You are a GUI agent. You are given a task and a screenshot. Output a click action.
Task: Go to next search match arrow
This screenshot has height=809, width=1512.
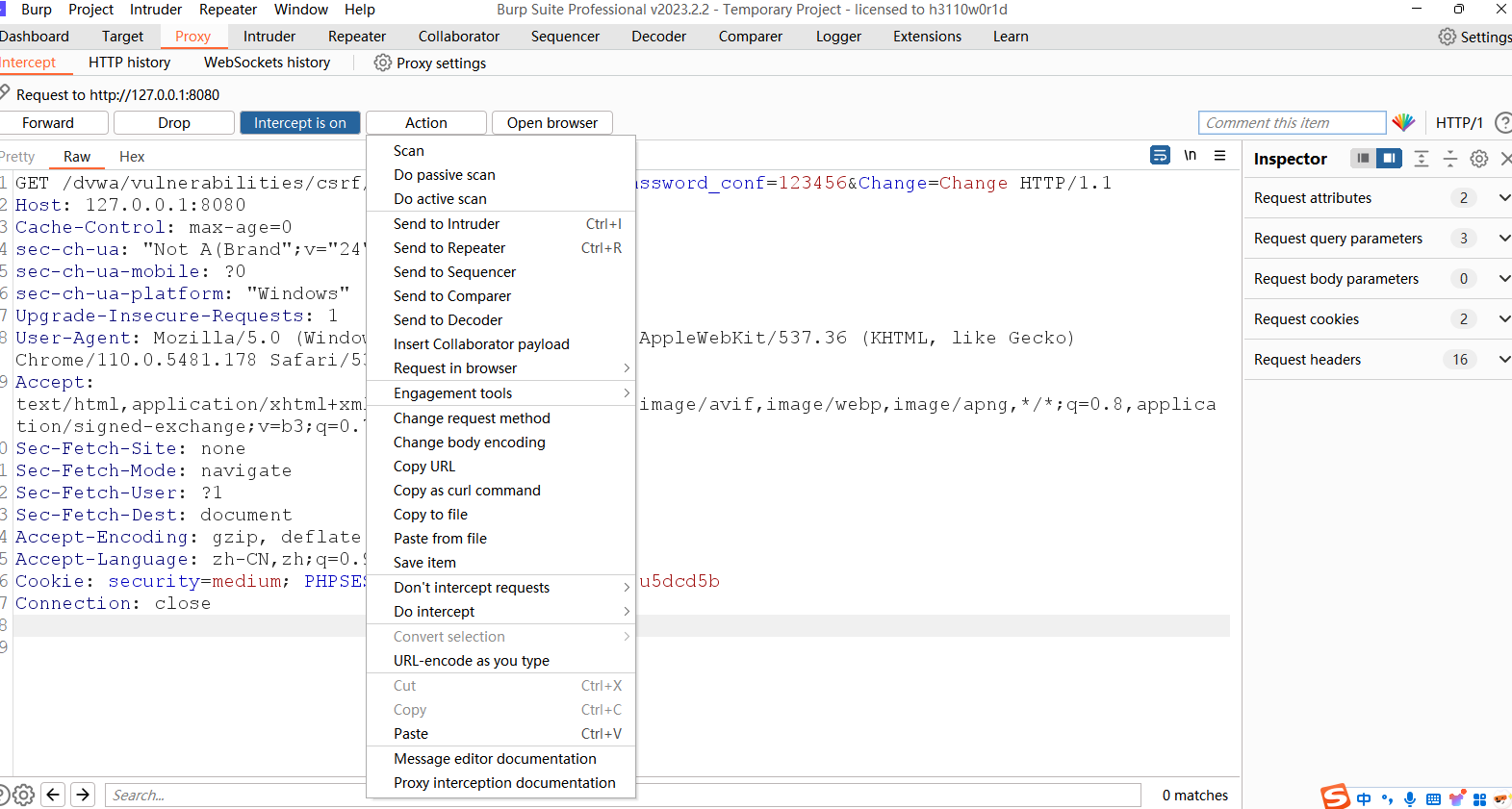(x=84, y=795)
